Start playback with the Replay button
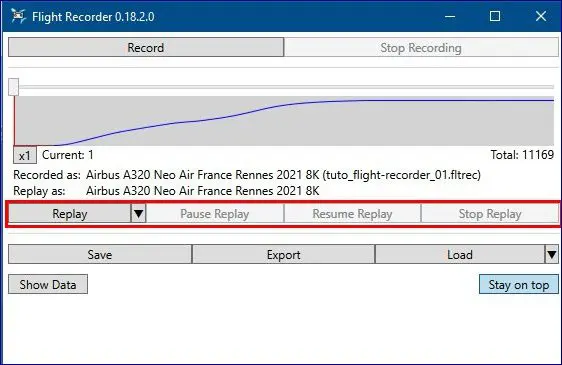 (70, 214)
